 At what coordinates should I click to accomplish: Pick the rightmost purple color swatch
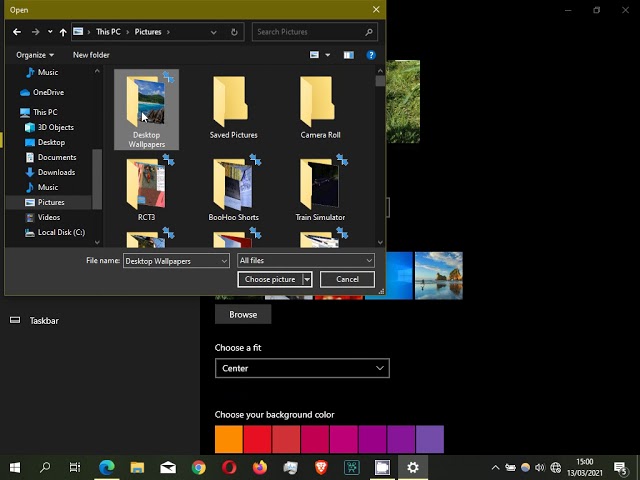coord(430,439)
